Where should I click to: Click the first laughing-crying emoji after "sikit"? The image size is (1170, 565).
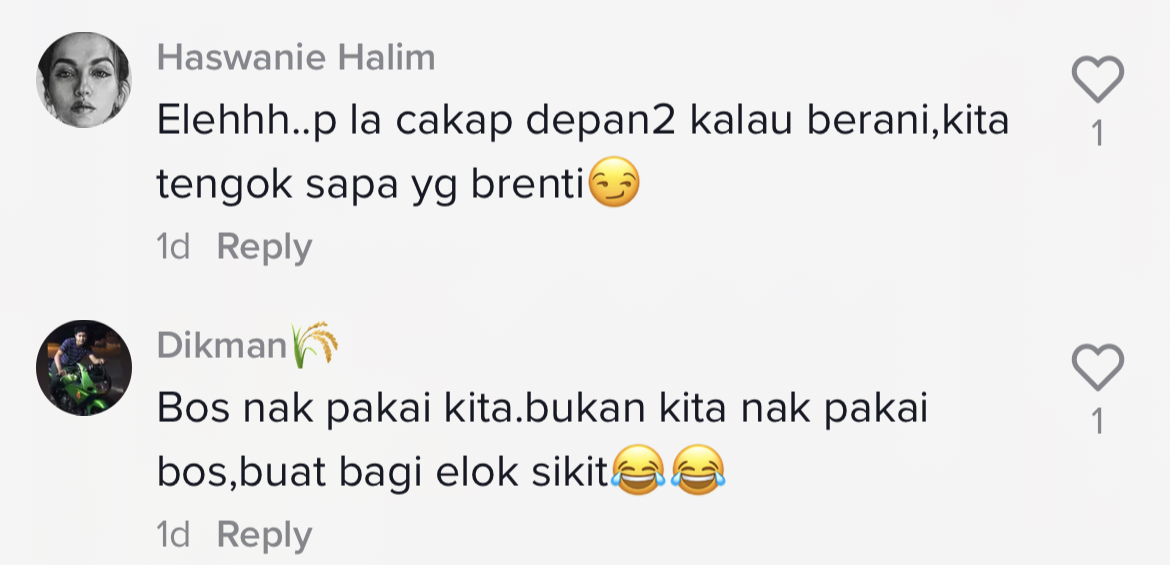click(x=637, y=469)
